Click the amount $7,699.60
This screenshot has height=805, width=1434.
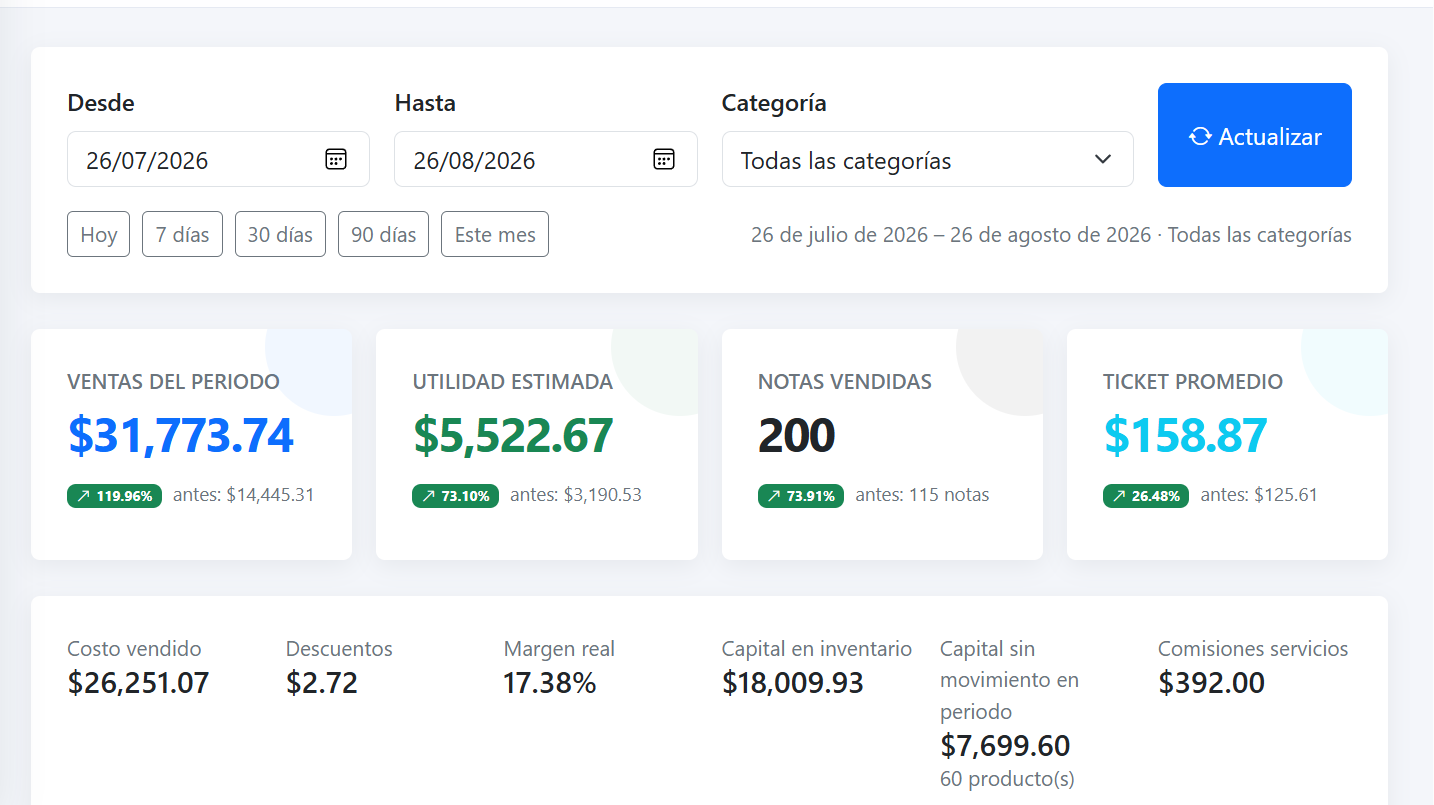pyautogui.click(x=1005, y=746)
